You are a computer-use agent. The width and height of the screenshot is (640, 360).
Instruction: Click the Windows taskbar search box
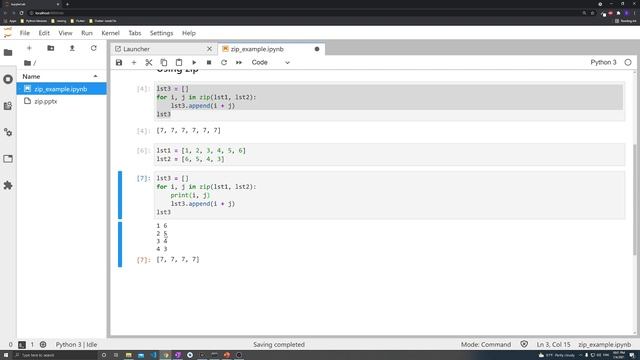pyautogui.click(x=55, y=355)
